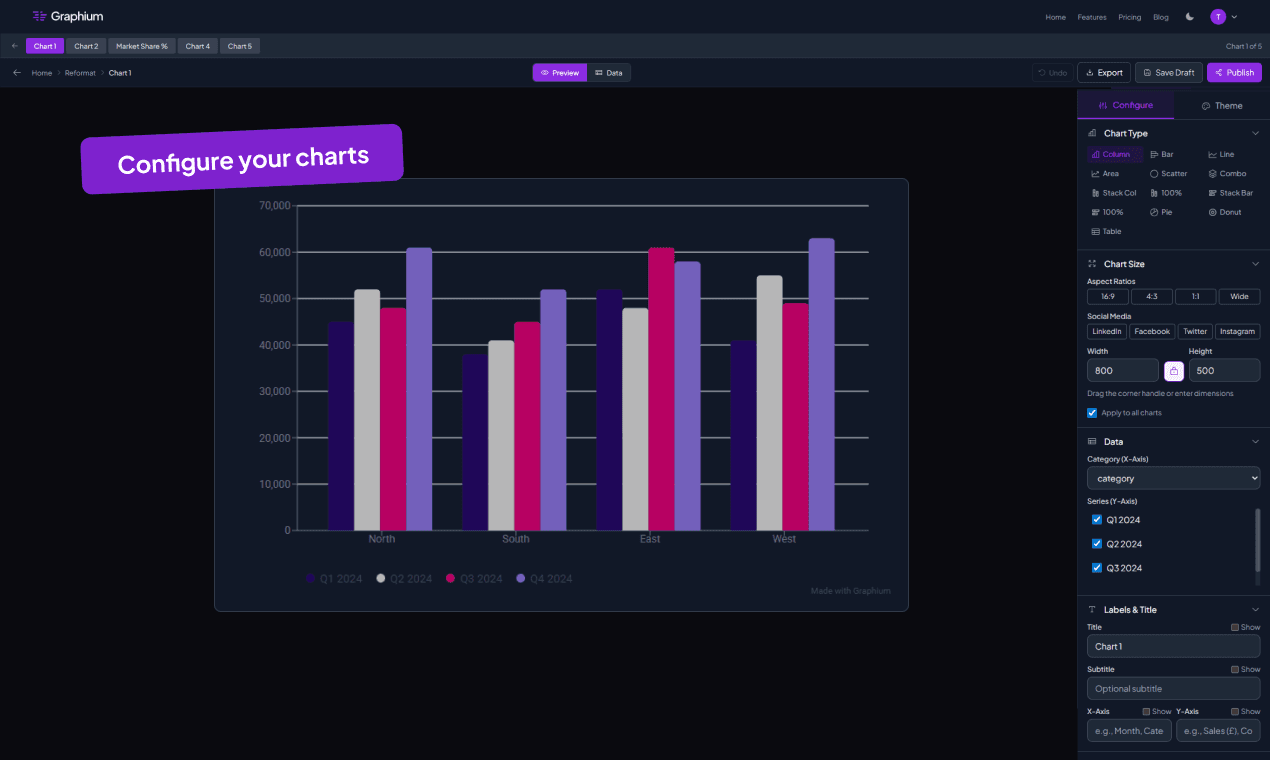
Task: Uncheck the Q2 2024 series
Action: tap(1096, 543)
